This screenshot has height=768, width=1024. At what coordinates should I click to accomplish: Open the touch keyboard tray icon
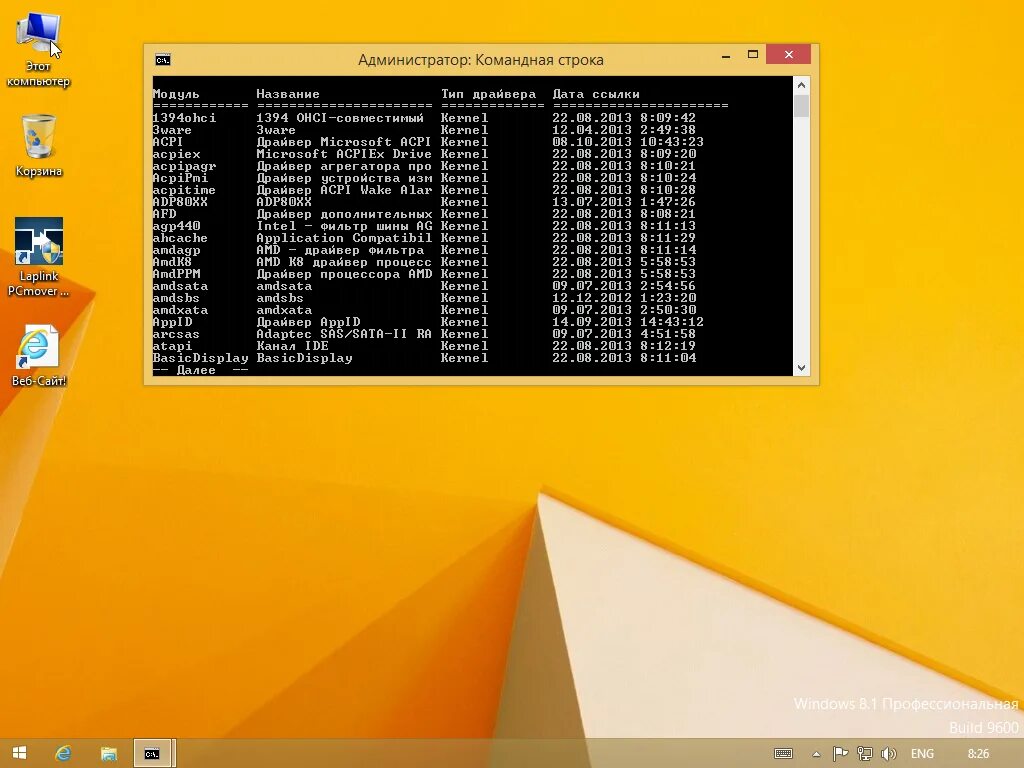[x=783, y=754]
